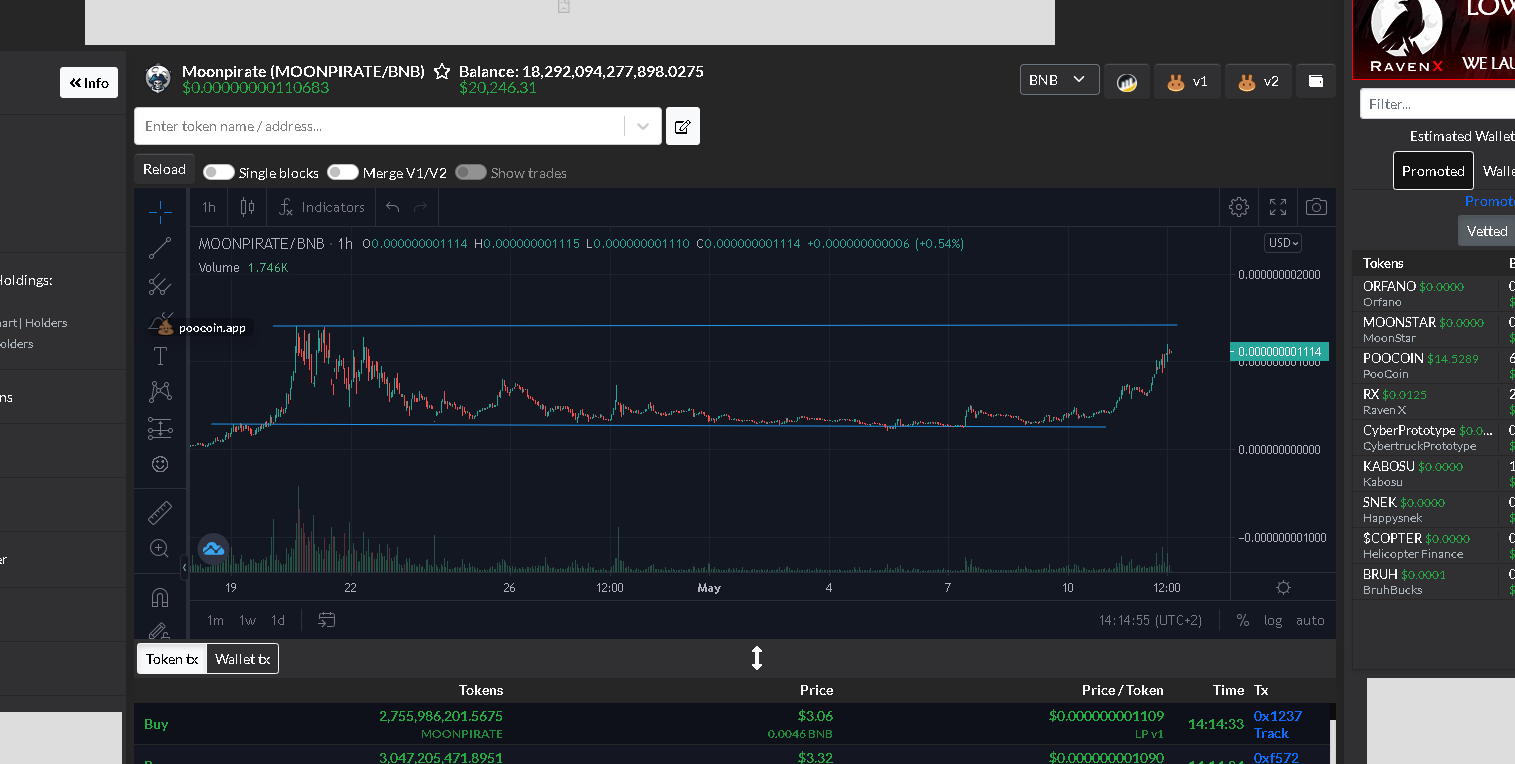Toggle auto scale on the chart
Viewport: 1515px width, 764px height.
1310,620
